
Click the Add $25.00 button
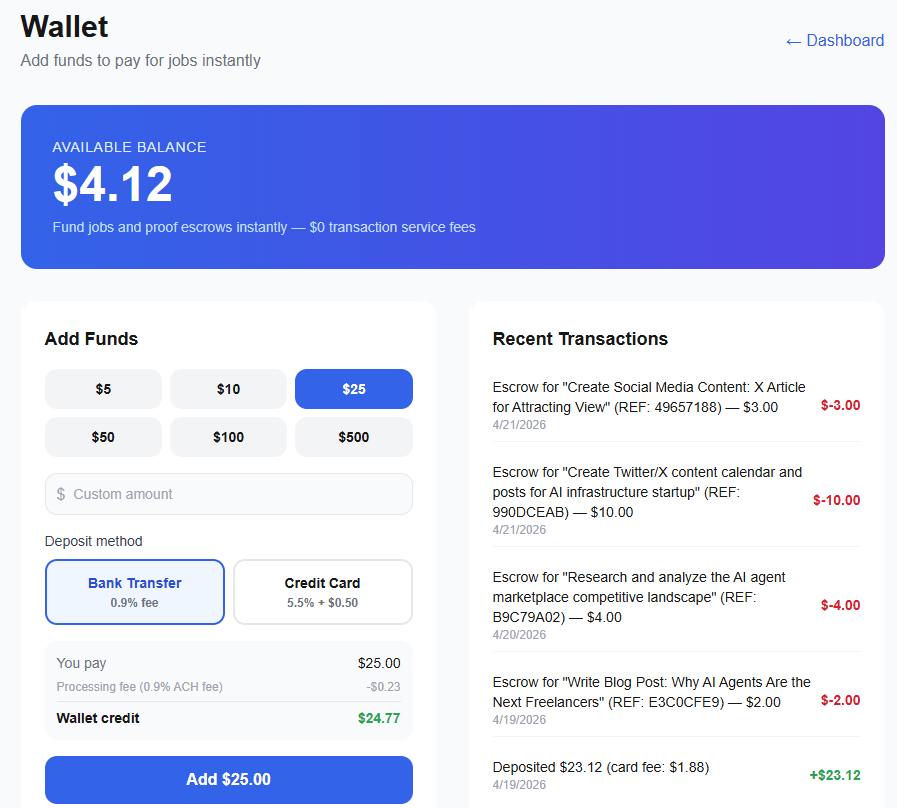tap(229, 779)
